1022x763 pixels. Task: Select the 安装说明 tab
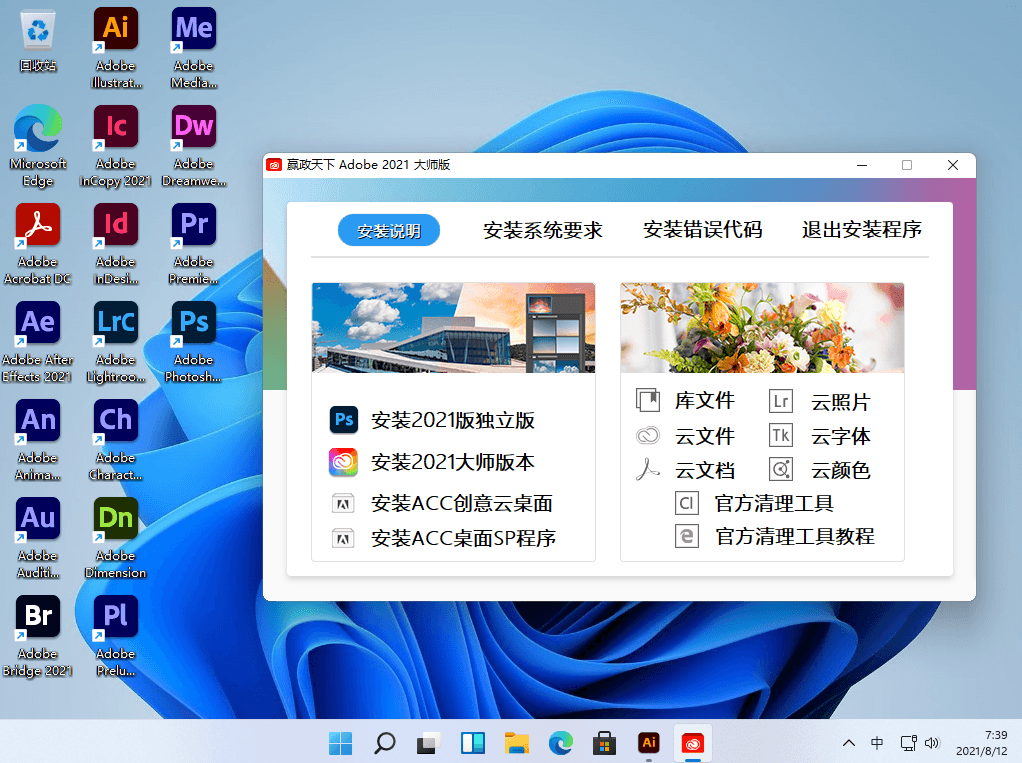(x=389, y=230)
